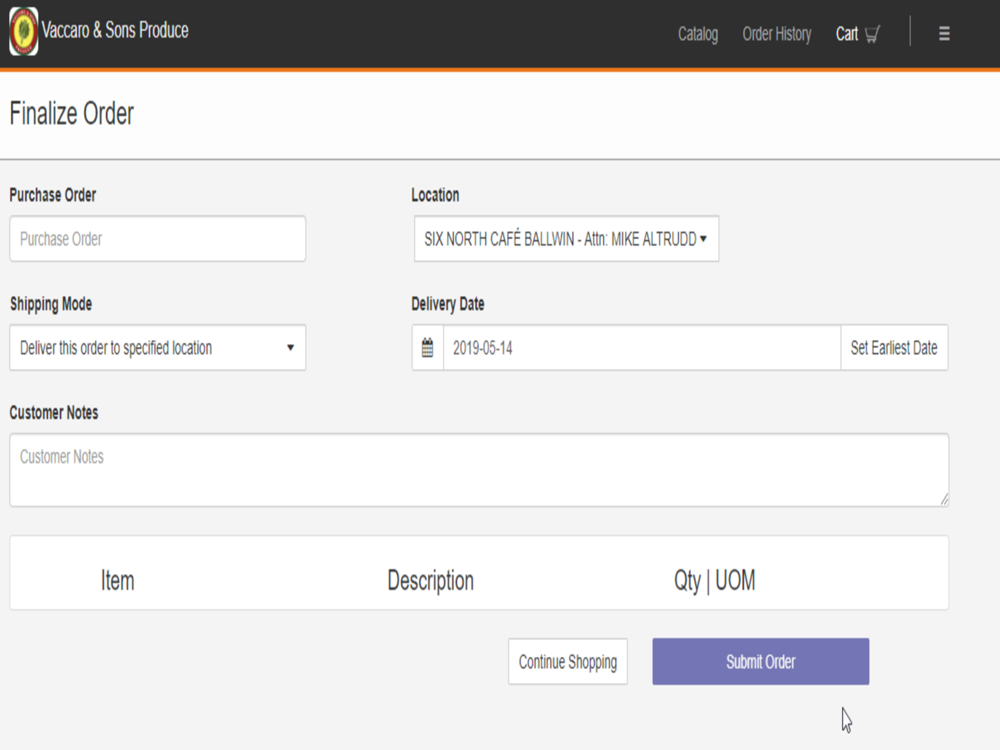Click the Set Earliest Date button
The height and width of the screenshot is (750, 1000).
tap(894, 348)
